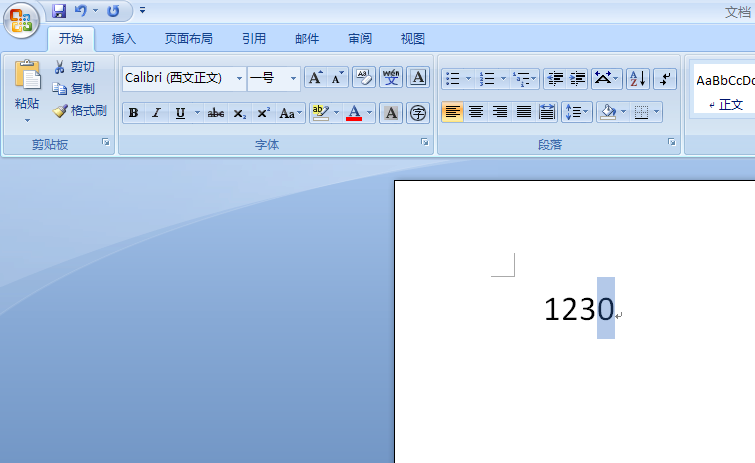Customize the Quick Access Toolbar dropdown

143,10
